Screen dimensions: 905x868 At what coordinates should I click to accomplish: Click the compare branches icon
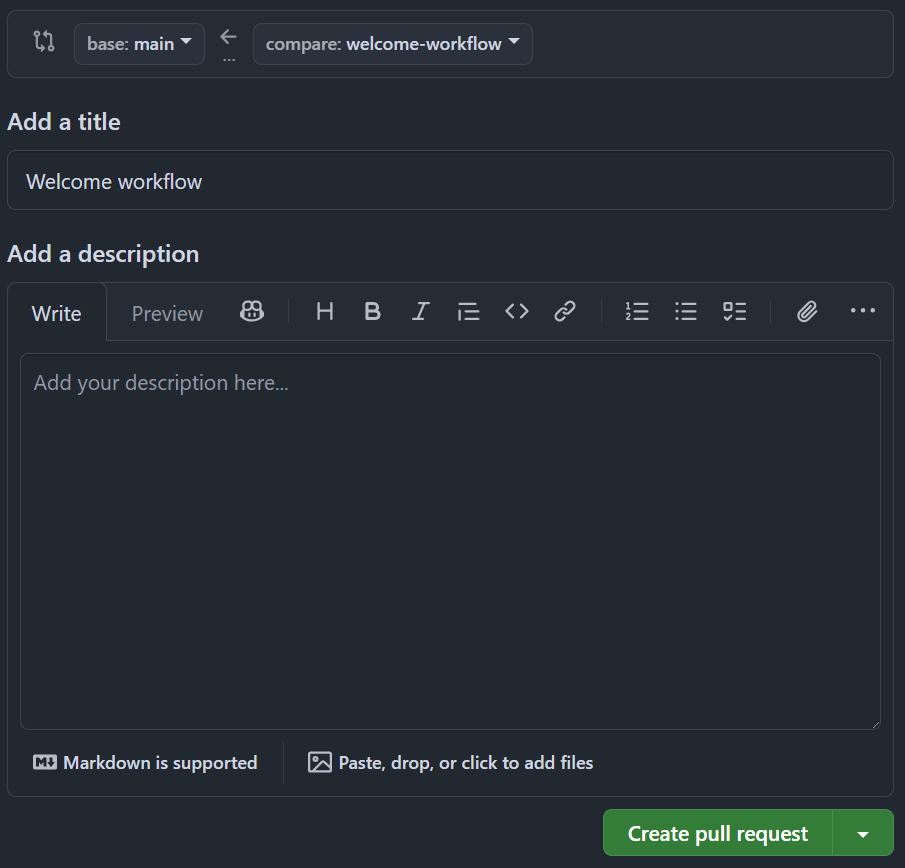[44, 42]
